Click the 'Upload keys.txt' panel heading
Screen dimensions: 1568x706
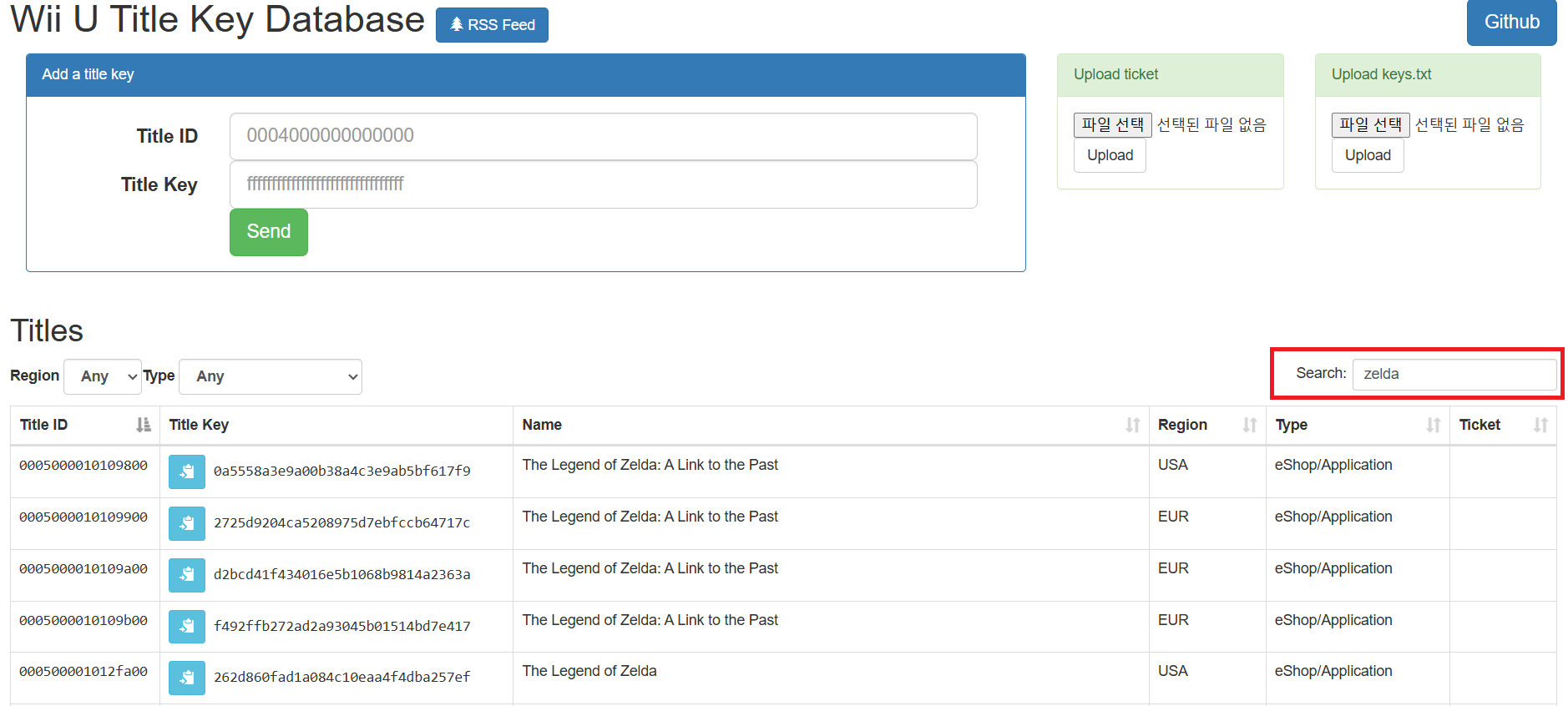[1428, 75]
